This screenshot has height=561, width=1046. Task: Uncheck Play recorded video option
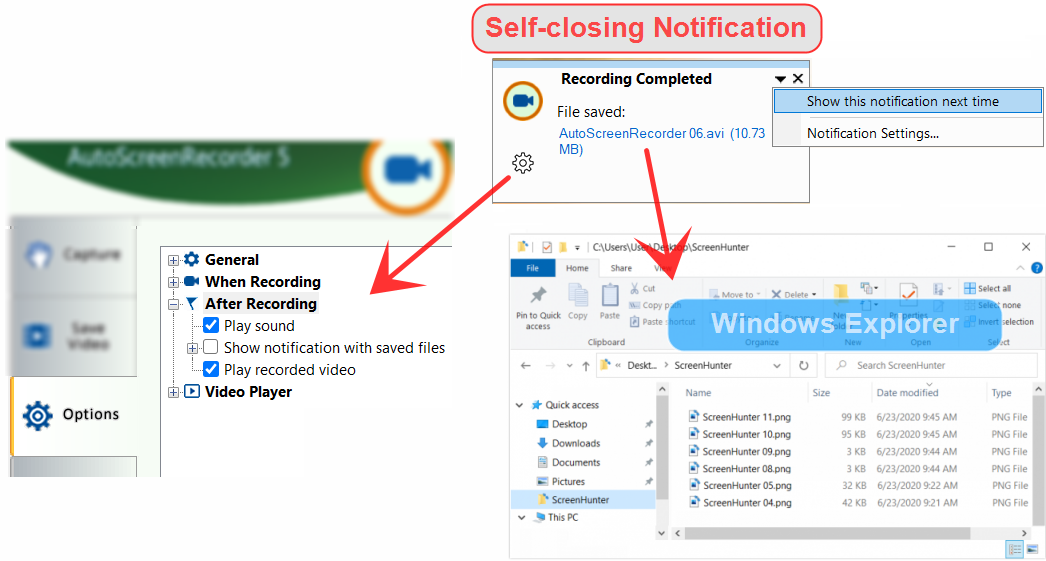click(211, 369)
